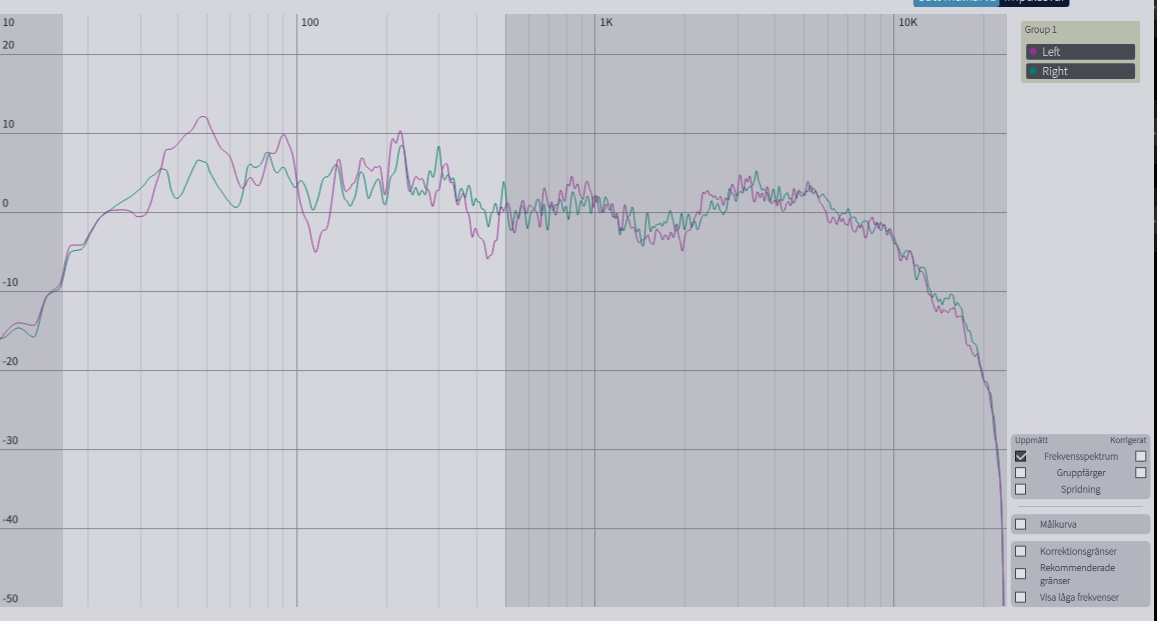Image resolution: width=1157 pixels, height=621 pixels.
Task: Click the -10 level axis label
Action: 10,282
